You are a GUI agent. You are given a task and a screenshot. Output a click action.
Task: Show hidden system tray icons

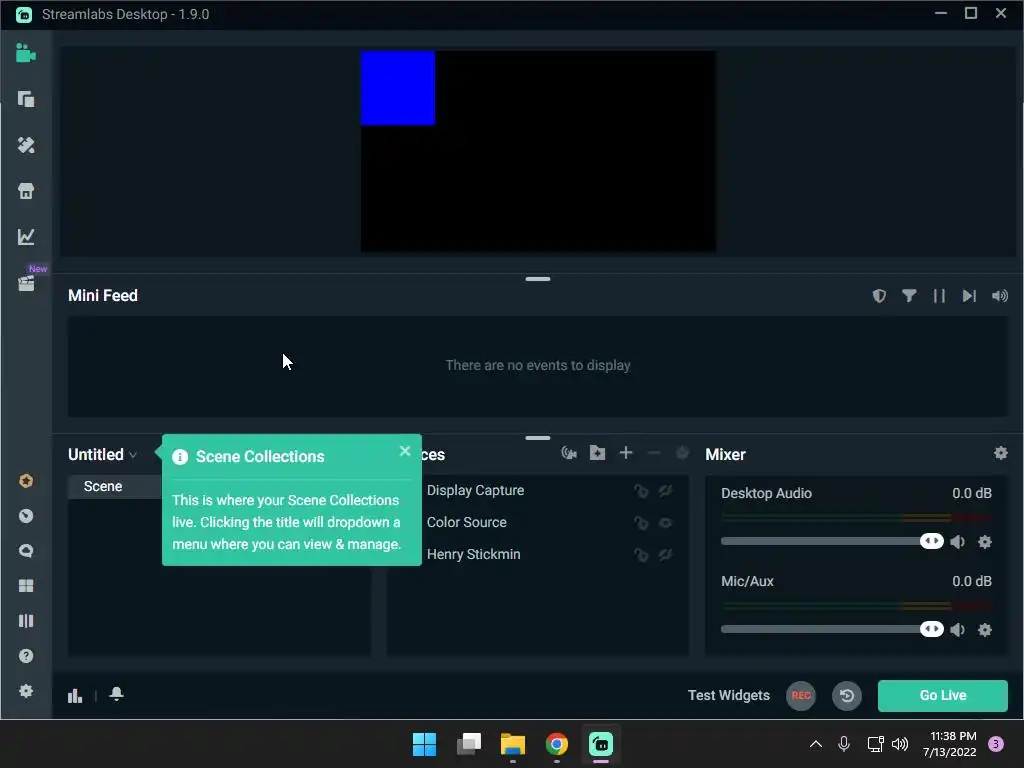pyautogui.click(x=816, y=744)
